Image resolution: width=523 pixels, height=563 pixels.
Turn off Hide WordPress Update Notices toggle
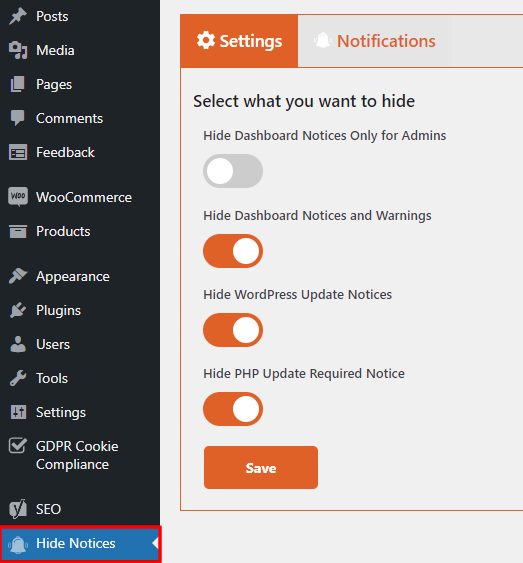pyautogui.click(x=233, y=330)
